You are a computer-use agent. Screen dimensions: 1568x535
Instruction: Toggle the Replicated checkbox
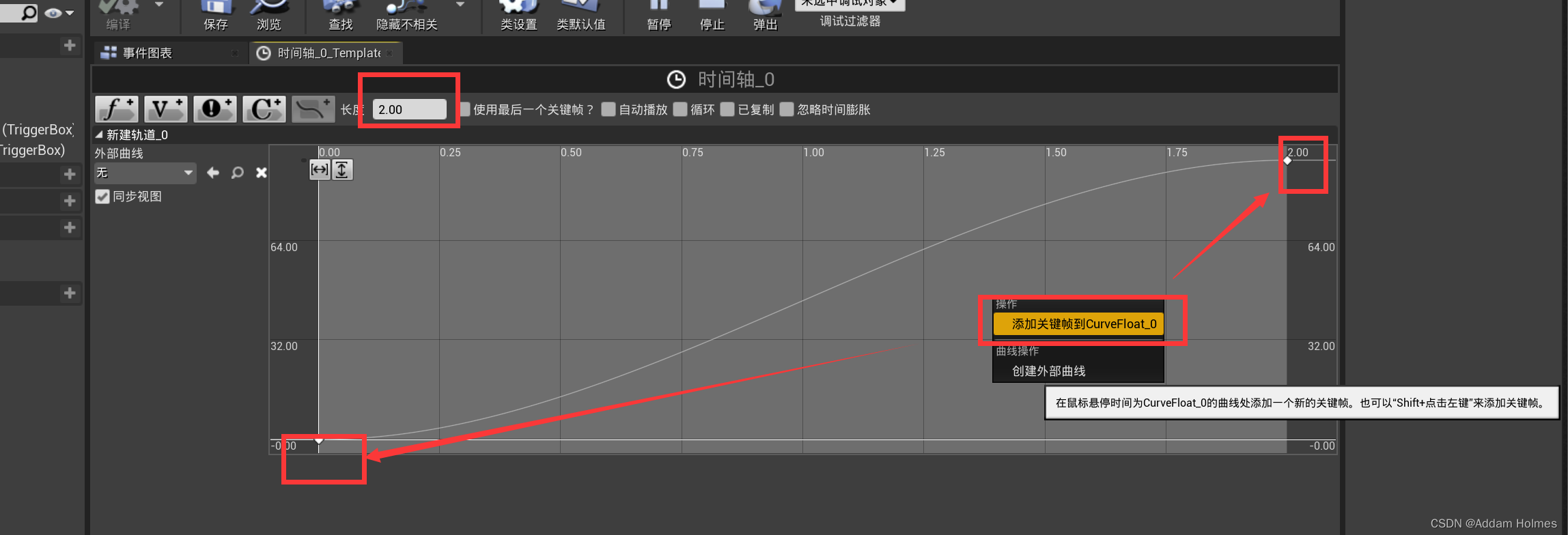[727, 109]
